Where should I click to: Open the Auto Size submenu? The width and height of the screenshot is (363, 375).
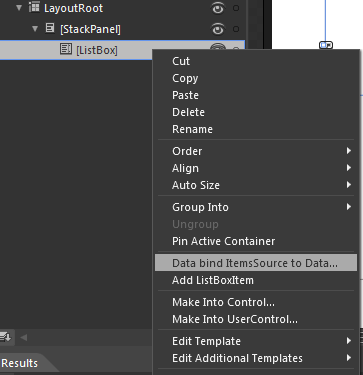pyautogui.click(x=256, y=185)
